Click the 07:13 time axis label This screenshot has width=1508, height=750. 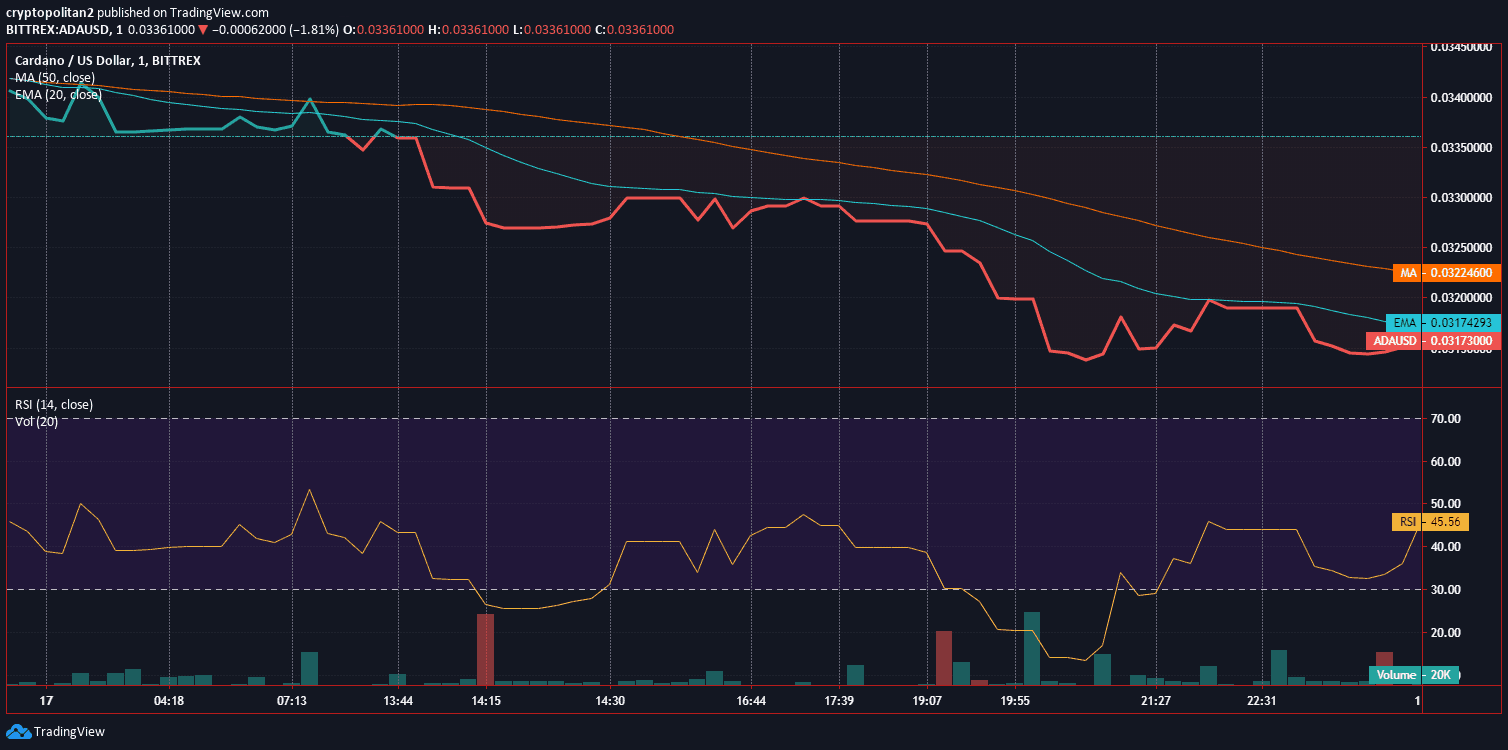pos(292,701)
